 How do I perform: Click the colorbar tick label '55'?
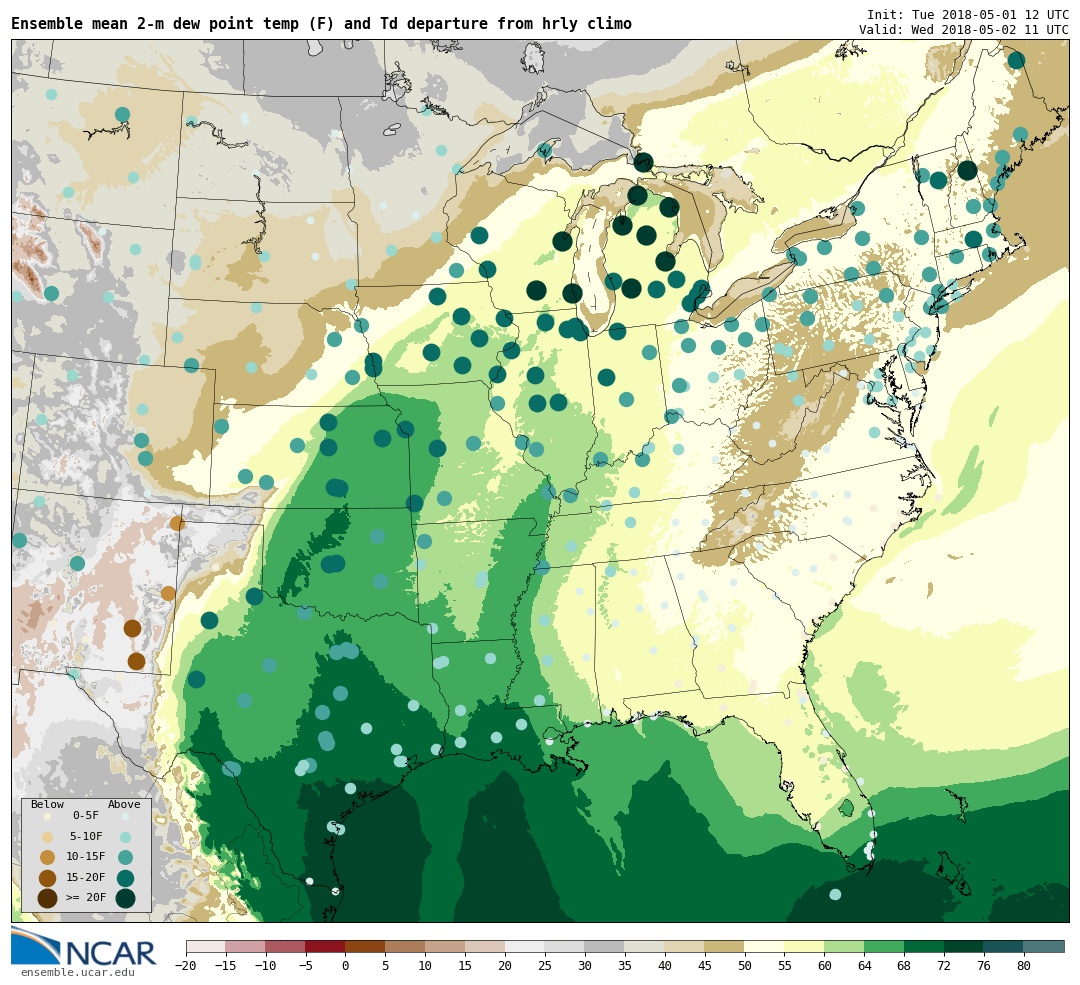pos(785,966)
